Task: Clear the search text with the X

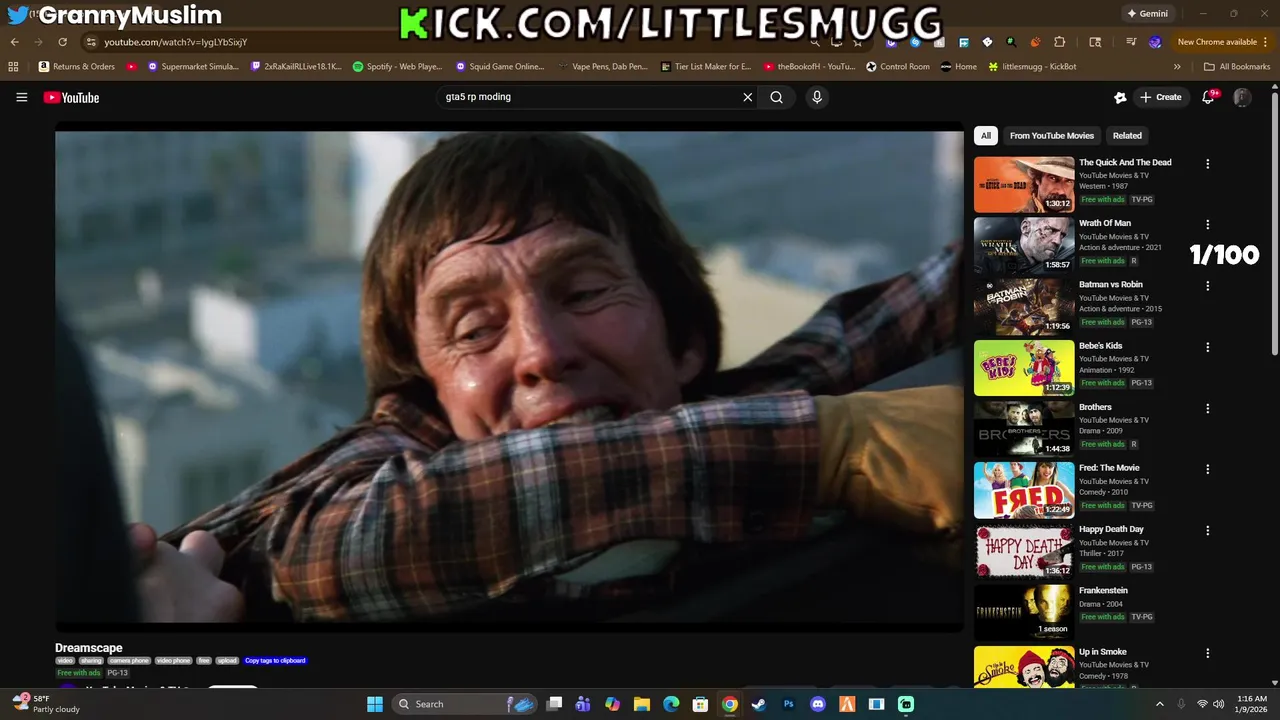Action: (747, 97)
